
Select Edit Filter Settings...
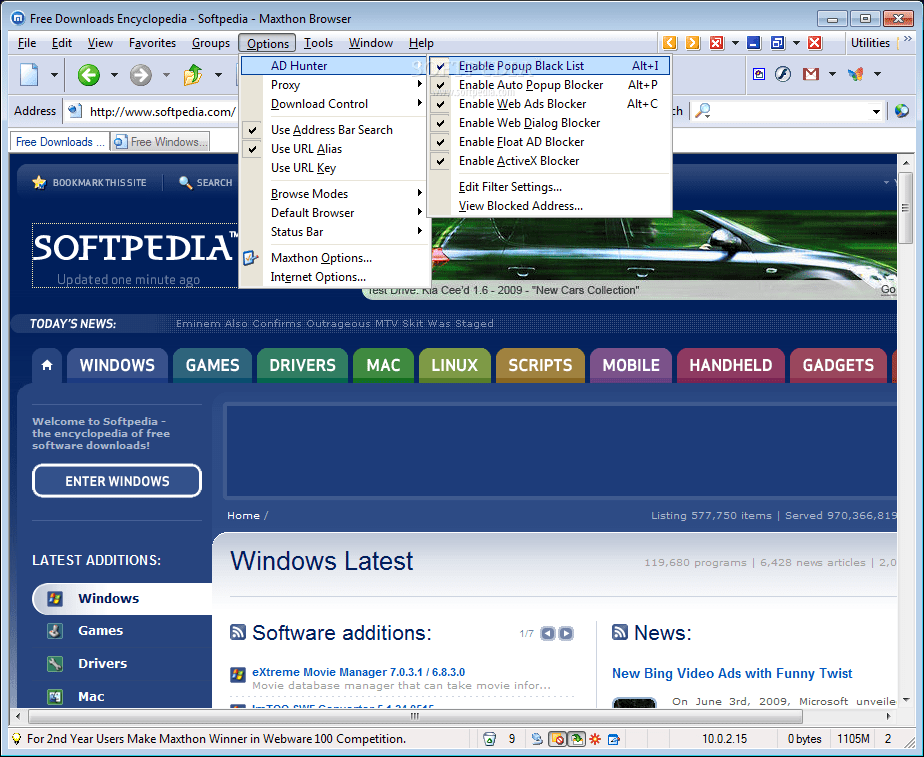click(550, 187)
